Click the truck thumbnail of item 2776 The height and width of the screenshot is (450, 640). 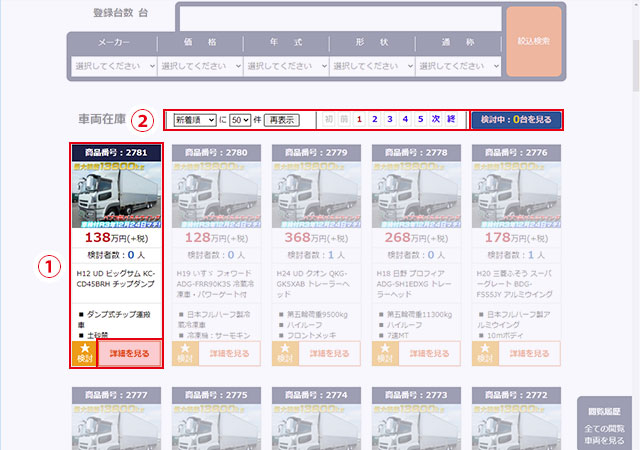(516, 195)
